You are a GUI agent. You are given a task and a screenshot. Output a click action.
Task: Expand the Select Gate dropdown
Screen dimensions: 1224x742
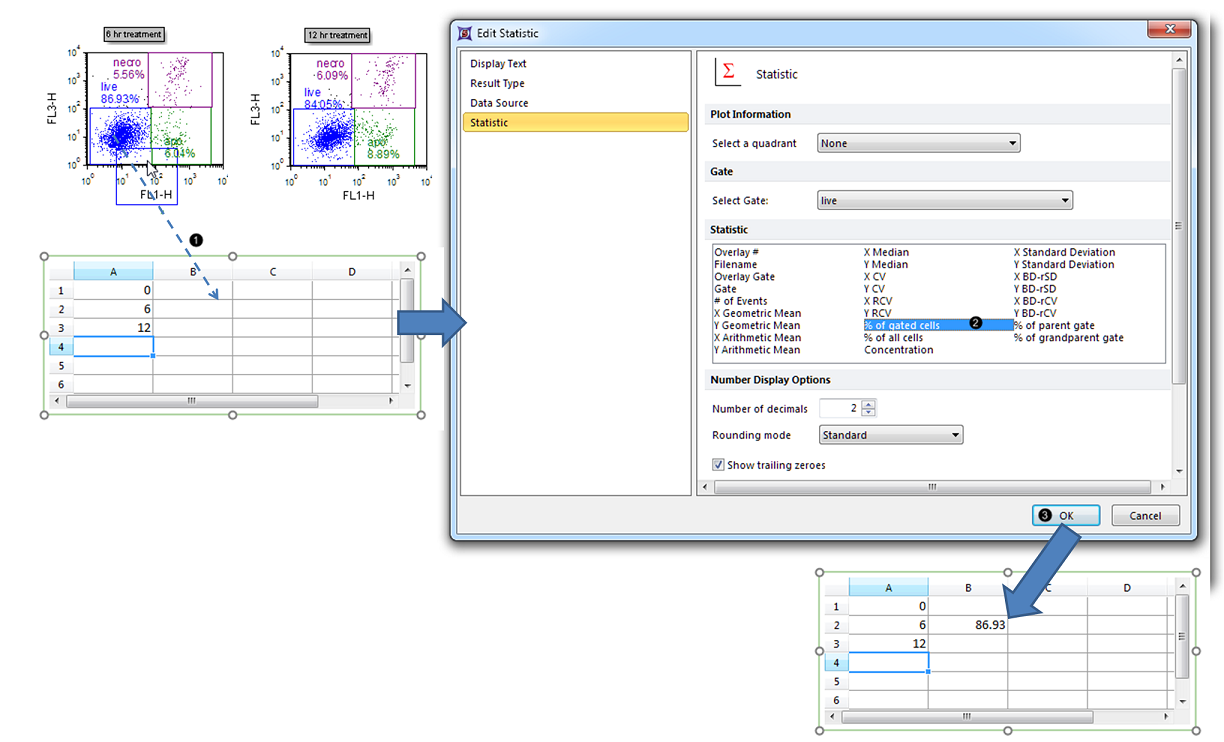click(944, 201)
